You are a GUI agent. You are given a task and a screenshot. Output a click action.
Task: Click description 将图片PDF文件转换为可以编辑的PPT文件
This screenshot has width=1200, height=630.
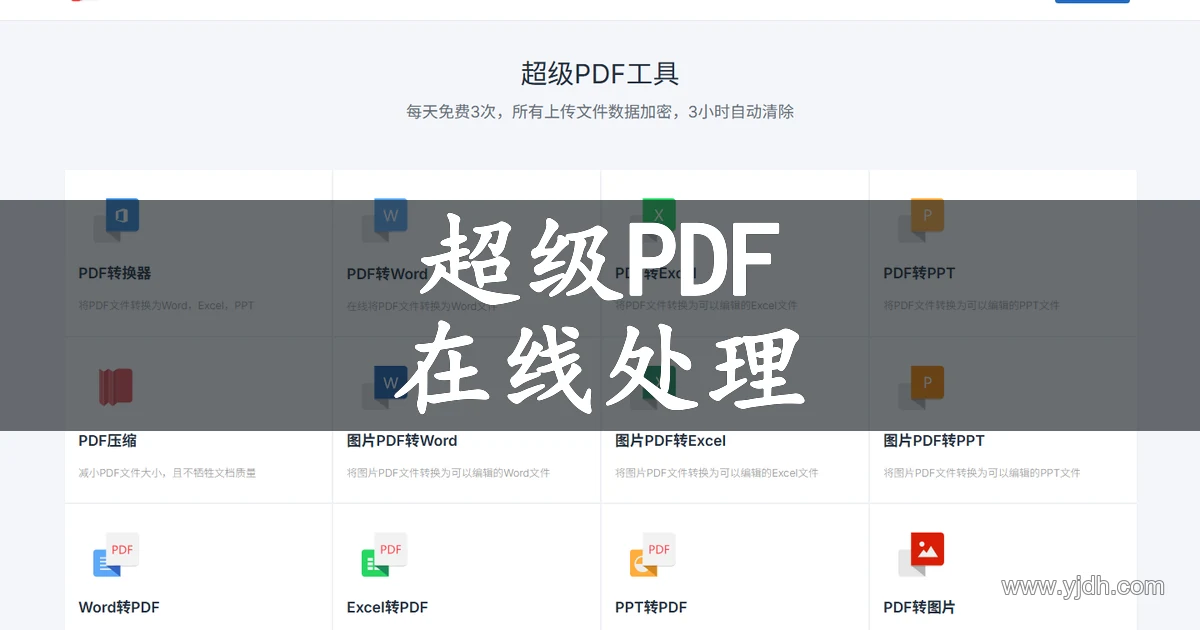[982, 472]
